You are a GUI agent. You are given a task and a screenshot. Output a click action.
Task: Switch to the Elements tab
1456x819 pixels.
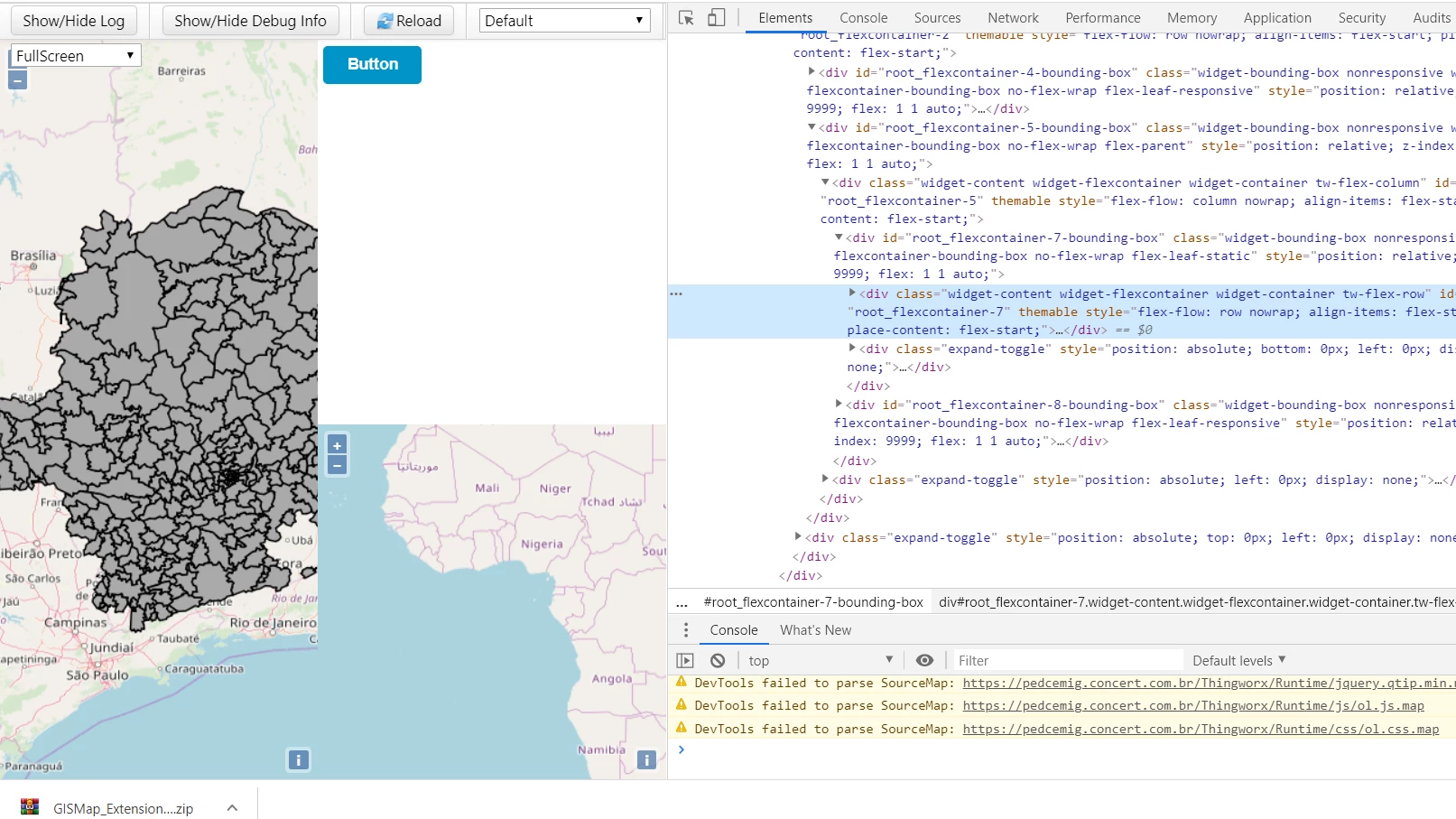[785, 18]
